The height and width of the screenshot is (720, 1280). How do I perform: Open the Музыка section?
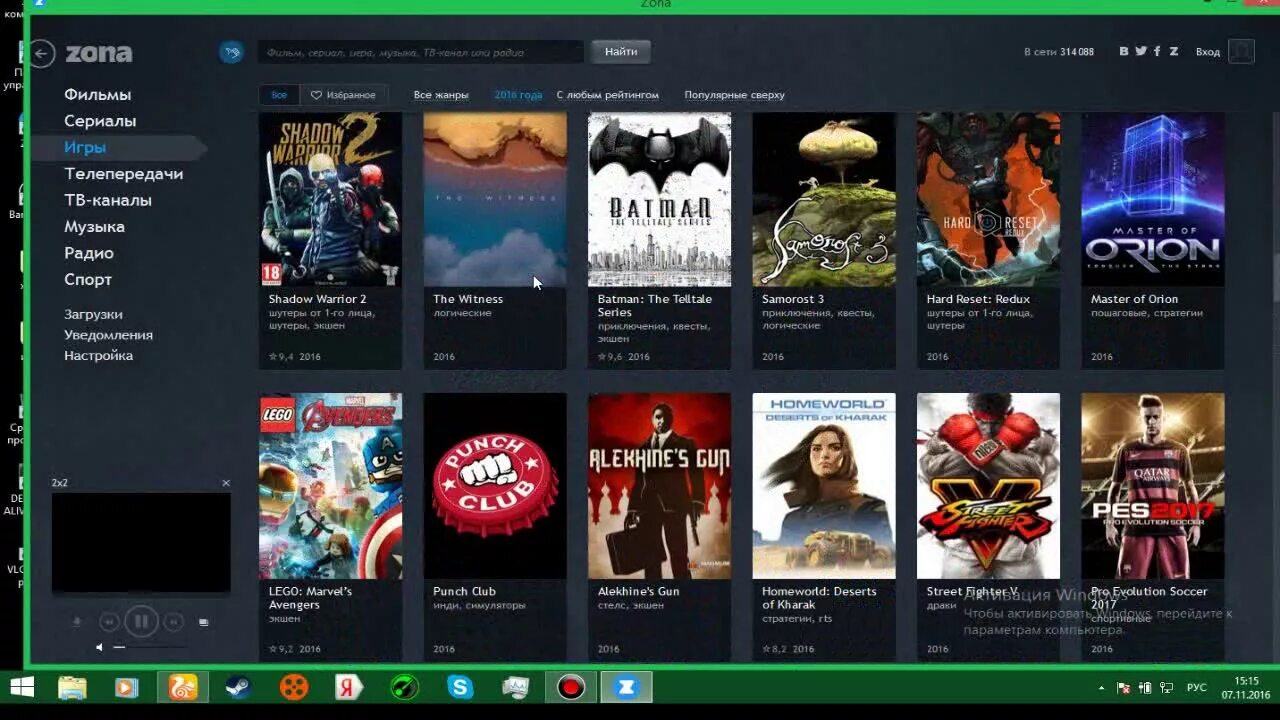(x=94, y=227)
